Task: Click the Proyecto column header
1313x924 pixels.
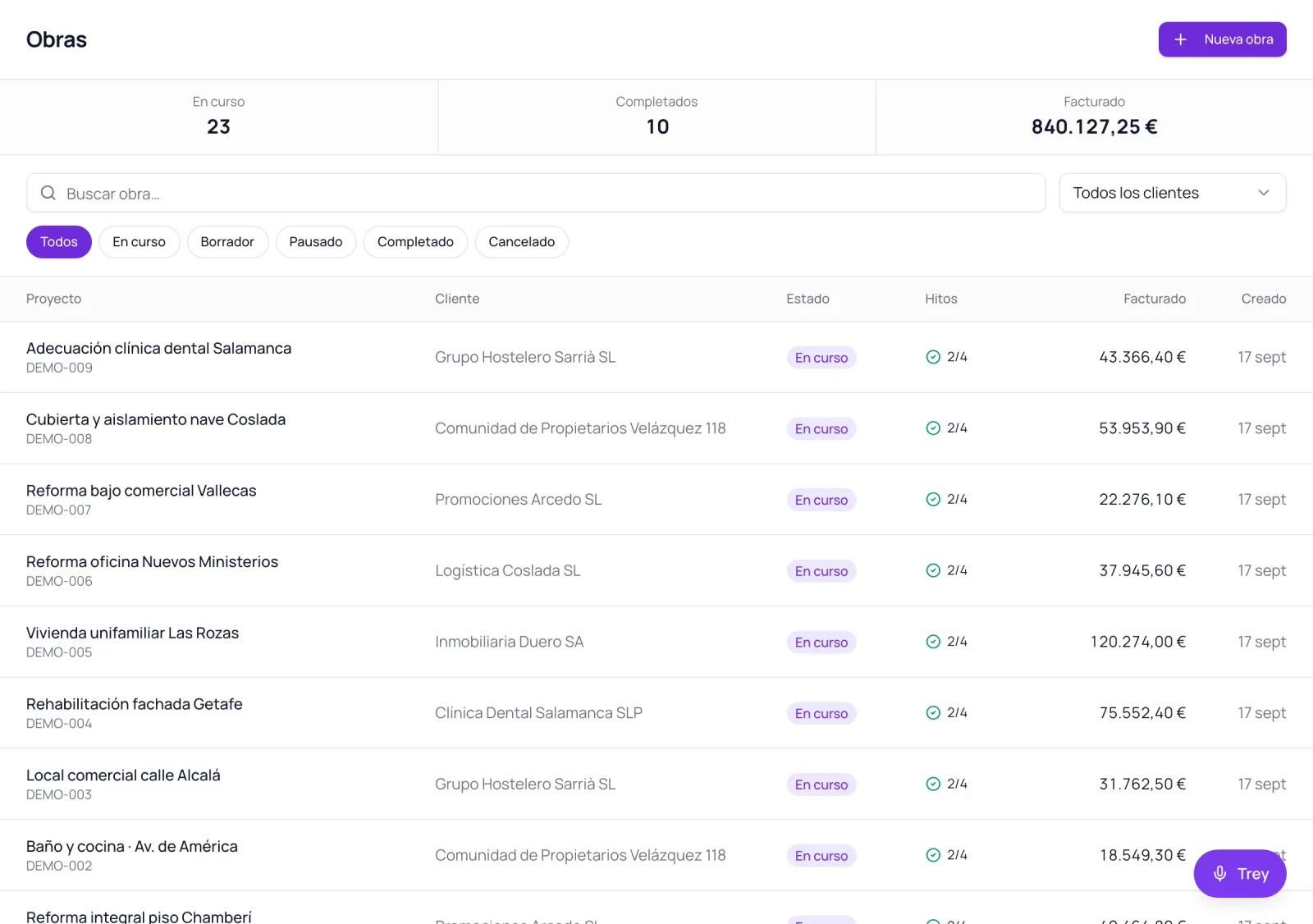Action: 54,299
